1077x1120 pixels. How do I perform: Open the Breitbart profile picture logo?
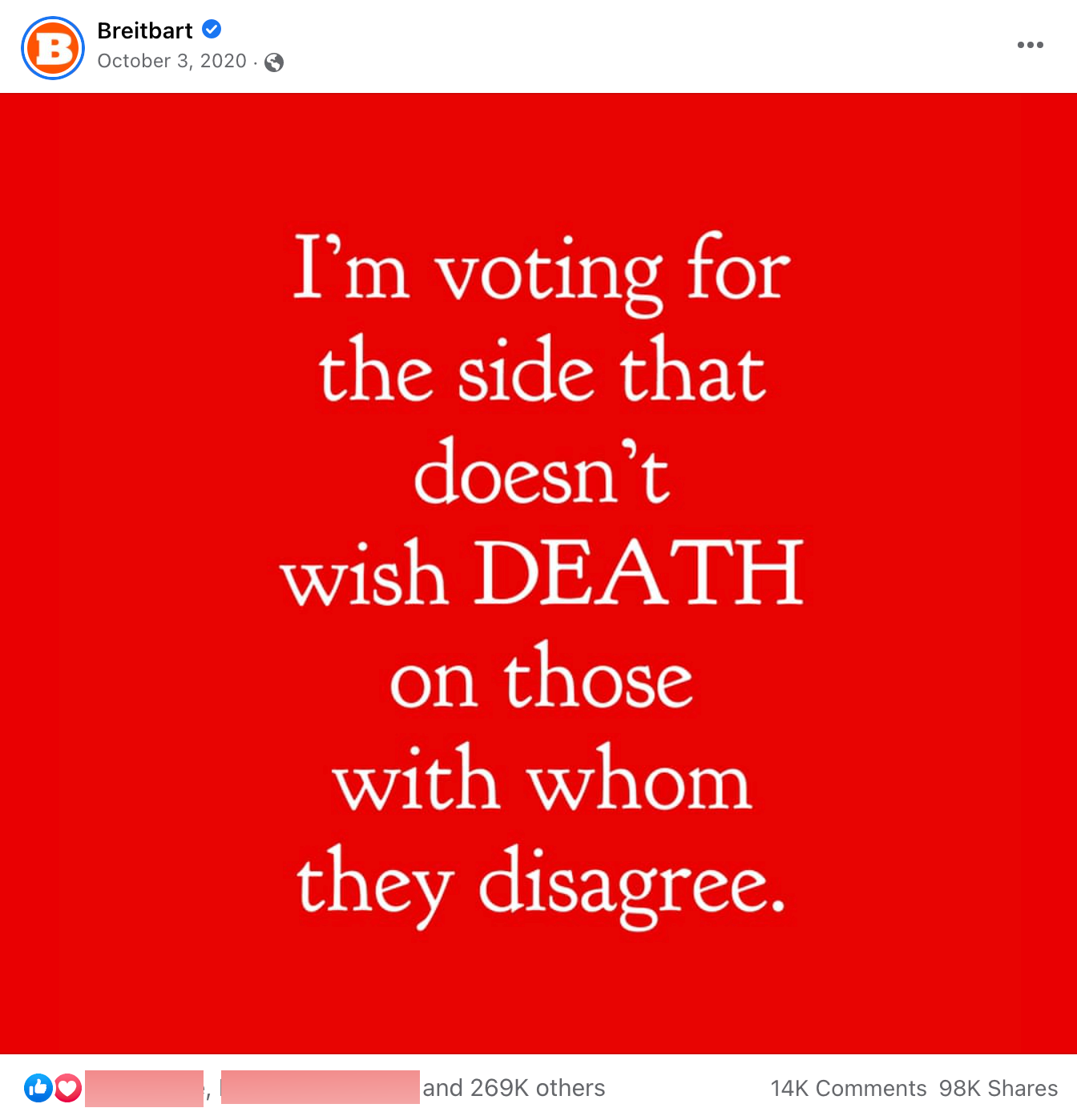click(x=53, y=48)
